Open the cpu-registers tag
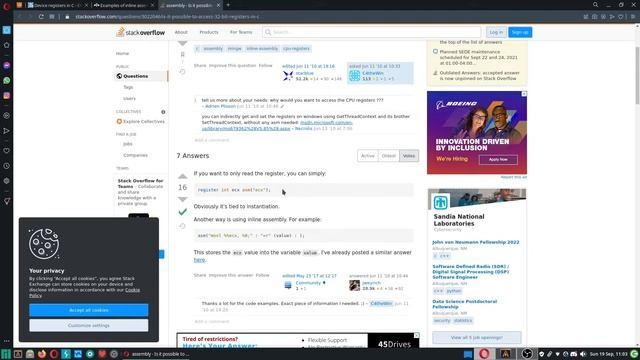Viewport: 640px width, 360px height. (296, 49)
